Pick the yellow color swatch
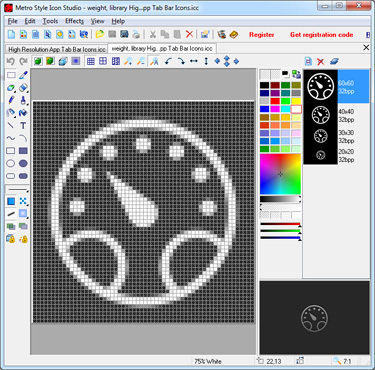The height and width of the screenshot is (370, 375). point(296,101)
